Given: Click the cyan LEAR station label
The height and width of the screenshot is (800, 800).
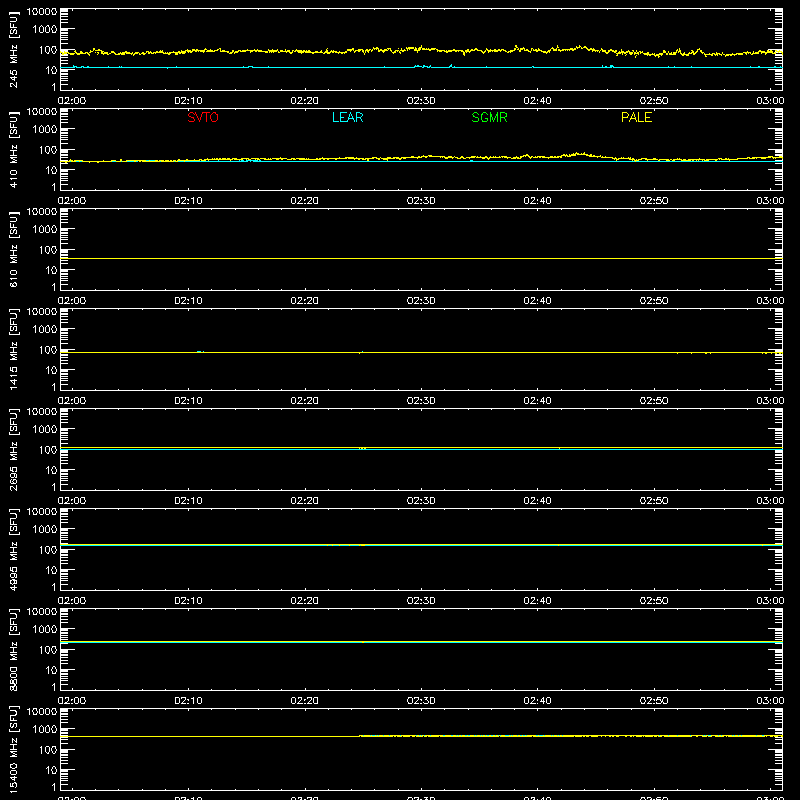Looking at the screenshot, I should [347, 117].
